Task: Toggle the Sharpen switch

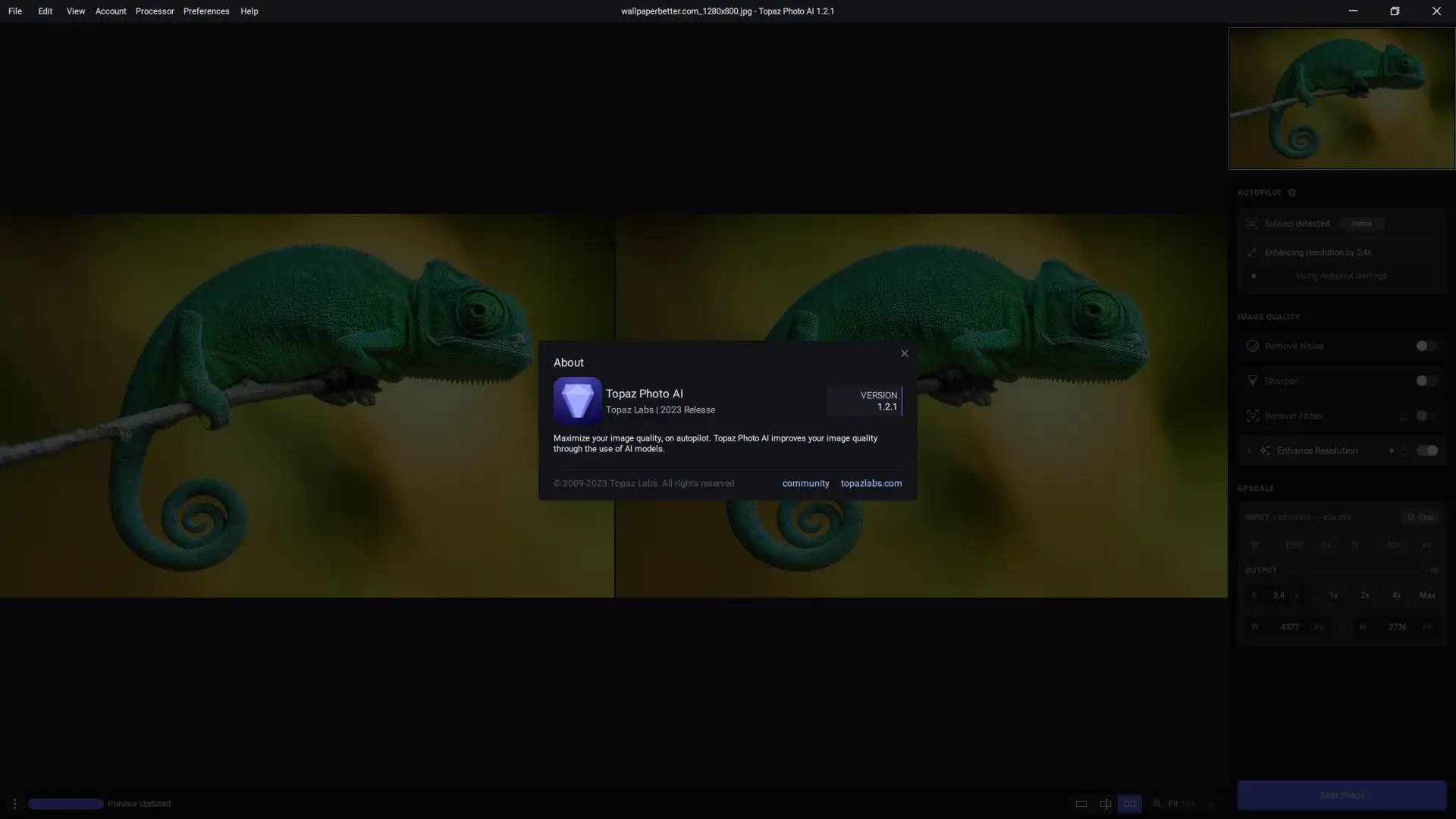Action: click(x=1426, y=381)
